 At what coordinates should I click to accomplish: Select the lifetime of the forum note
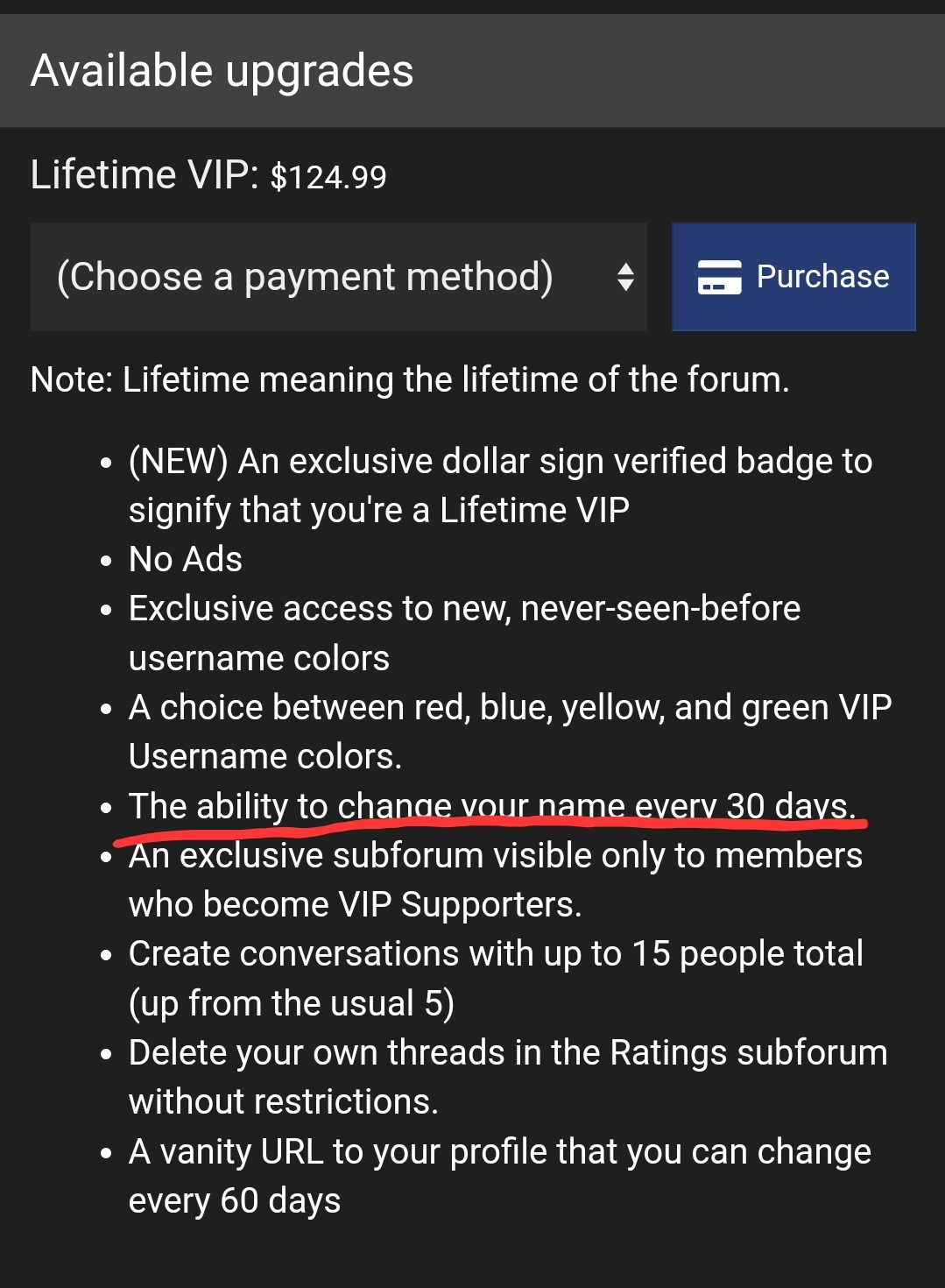(x=410, y=379)
